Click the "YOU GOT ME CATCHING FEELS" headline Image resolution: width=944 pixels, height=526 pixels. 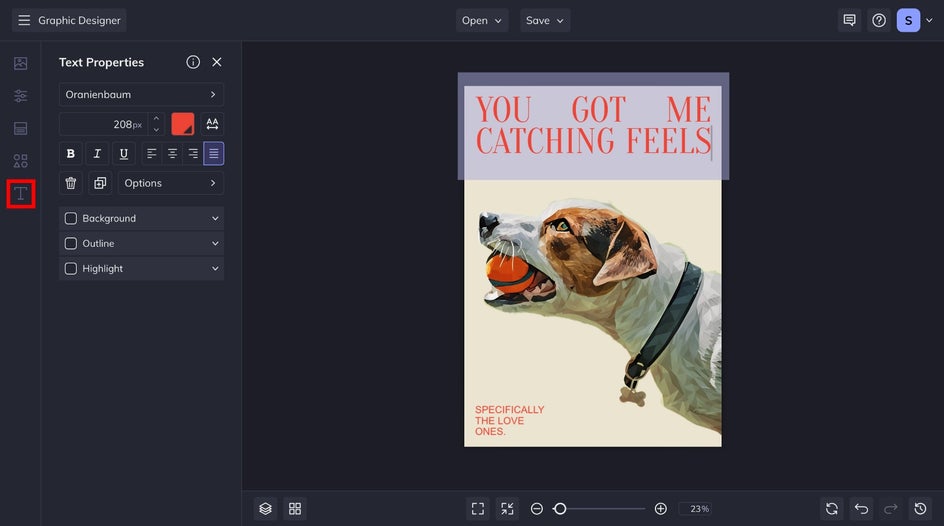pyautogui.click(x=594, y=125)
